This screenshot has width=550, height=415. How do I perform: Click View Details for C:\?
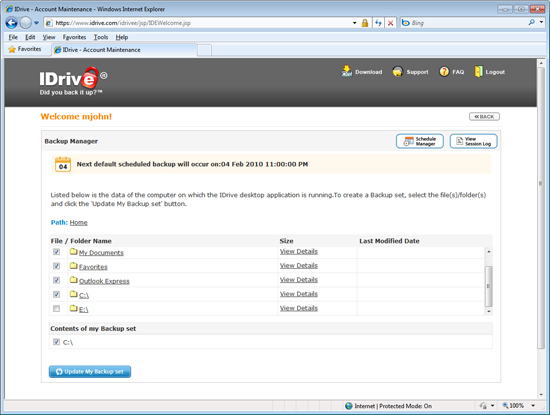[299, 294]
